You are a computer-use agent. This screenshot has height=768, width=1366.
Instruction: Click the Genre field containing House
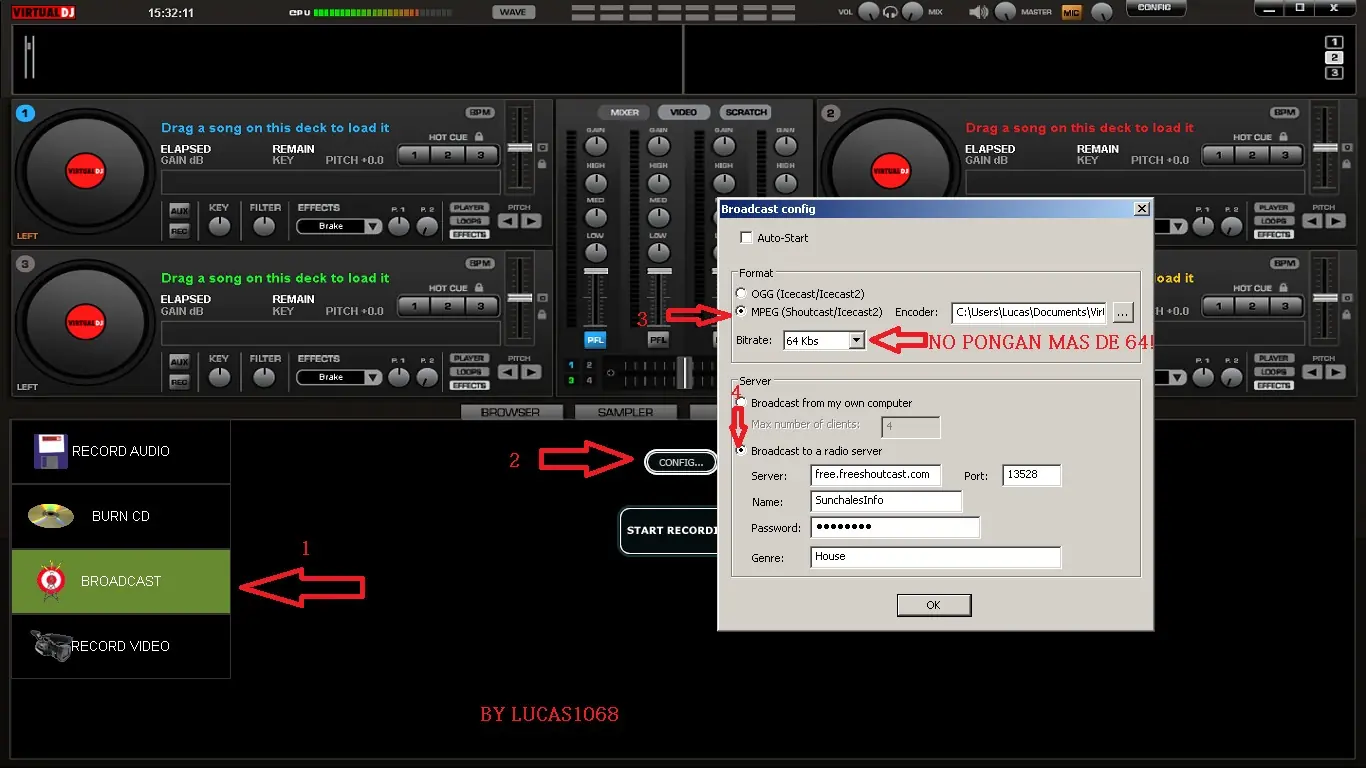click(934, 557)
